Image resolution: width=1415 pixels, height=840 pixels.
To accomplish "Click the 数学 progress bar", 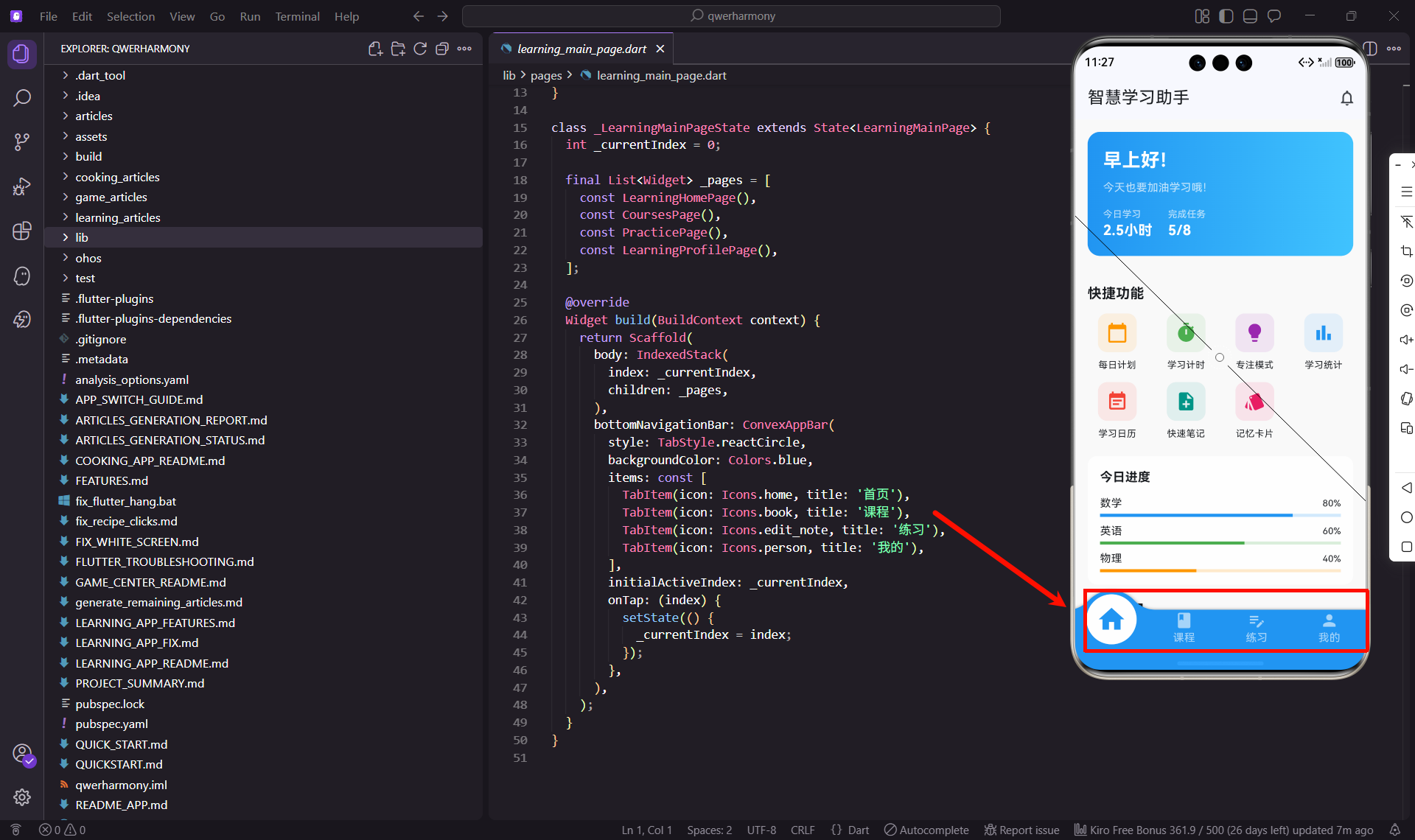I will tap(1220, 515).
